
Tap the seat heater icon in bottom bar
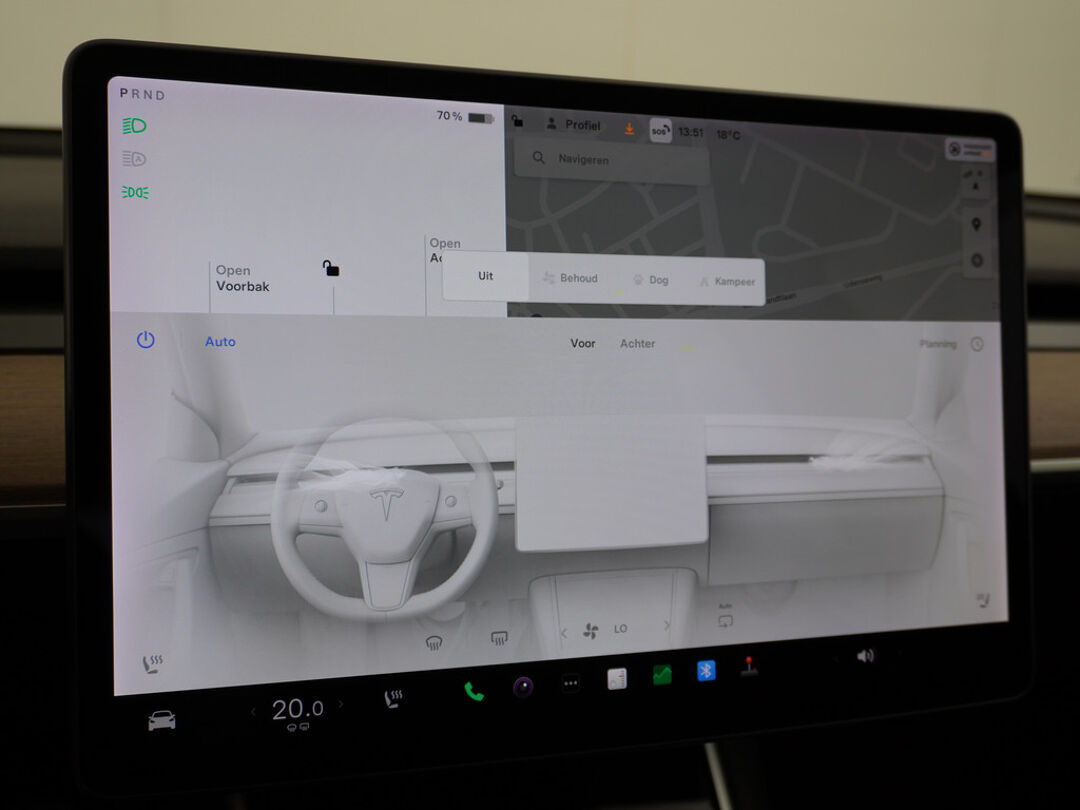point(393,698)
